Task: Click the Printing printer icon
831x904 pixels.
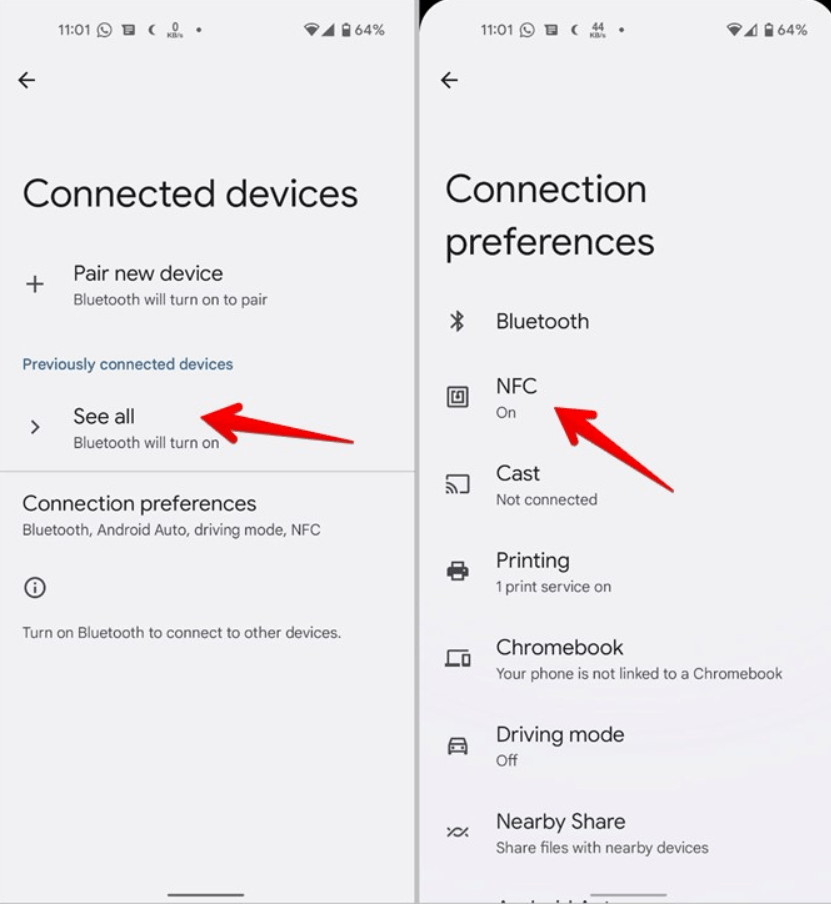Action: [458, 571]
